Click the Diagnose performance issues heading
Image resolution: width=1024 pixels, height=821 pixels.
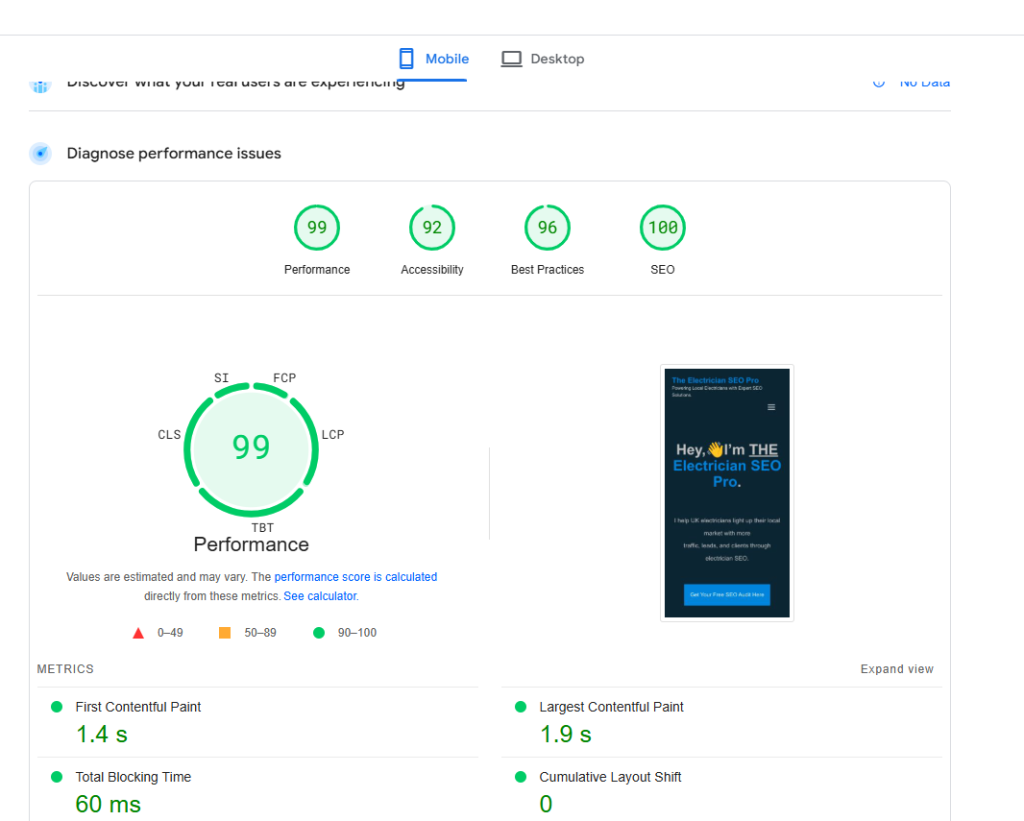pyautogui.click(x=174, y=153)
